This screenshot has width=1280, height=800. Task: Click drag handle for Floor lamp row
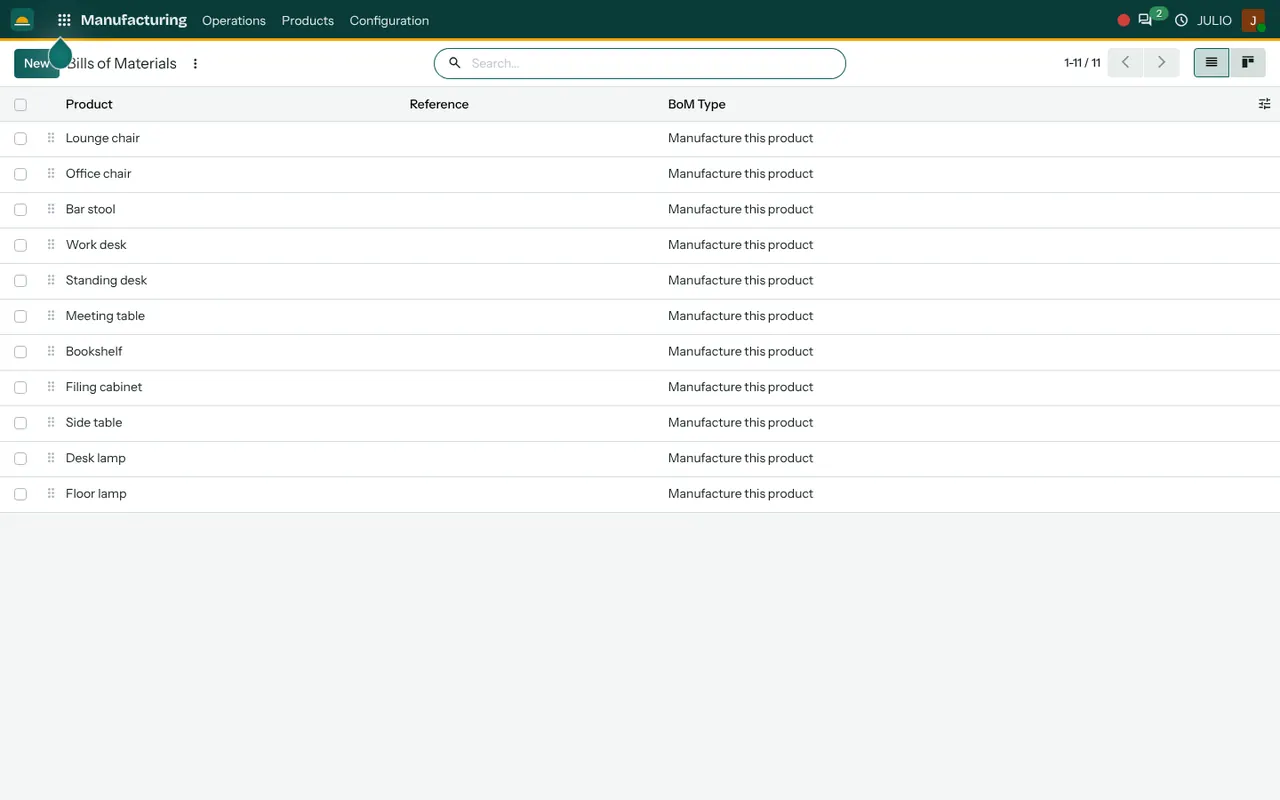51,493
